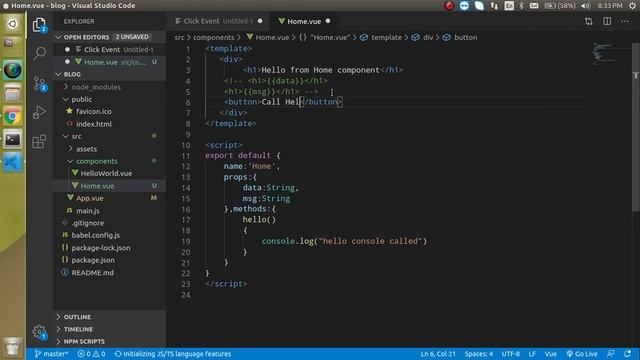Switch to the Home.vue editor tab
The width and height of the screenshot is (640, 360).
click(304, 21)
